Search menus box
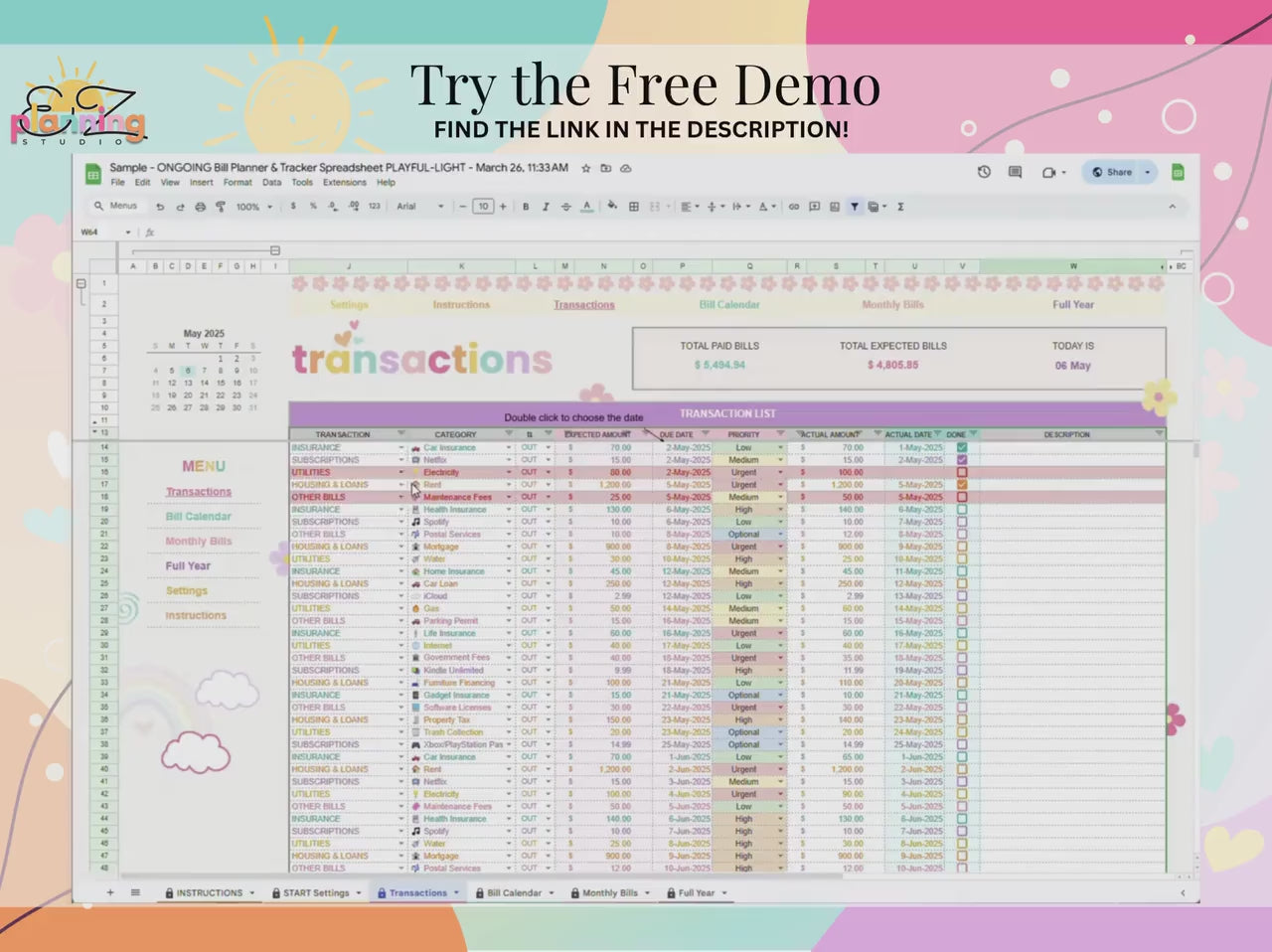Image resolution: width=1272 pixels, height=952 pixels. (x=115, y=206)
